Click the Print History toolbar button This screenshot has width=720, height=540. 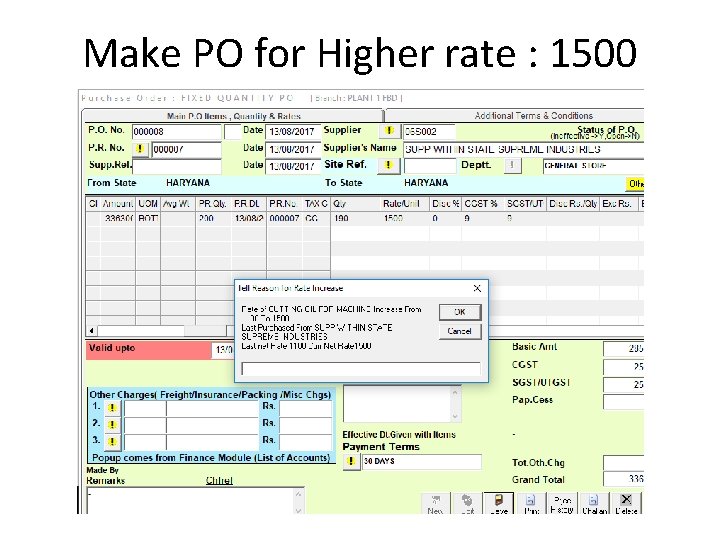coord(562,504)
